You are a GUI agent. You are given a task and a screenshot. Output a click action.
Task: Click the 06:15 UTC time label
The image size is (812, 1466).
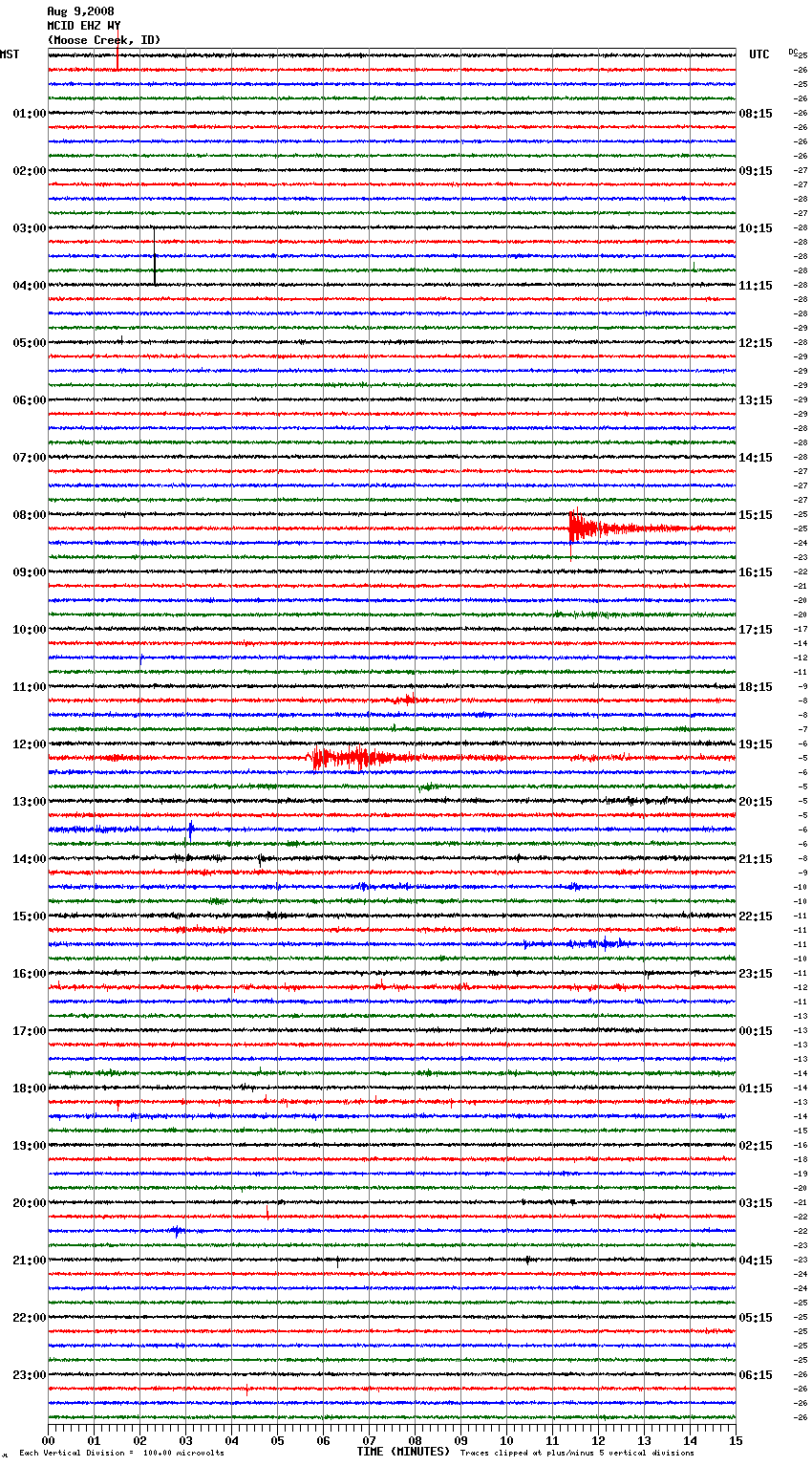pyautogui.click(x=756, y=1375)
